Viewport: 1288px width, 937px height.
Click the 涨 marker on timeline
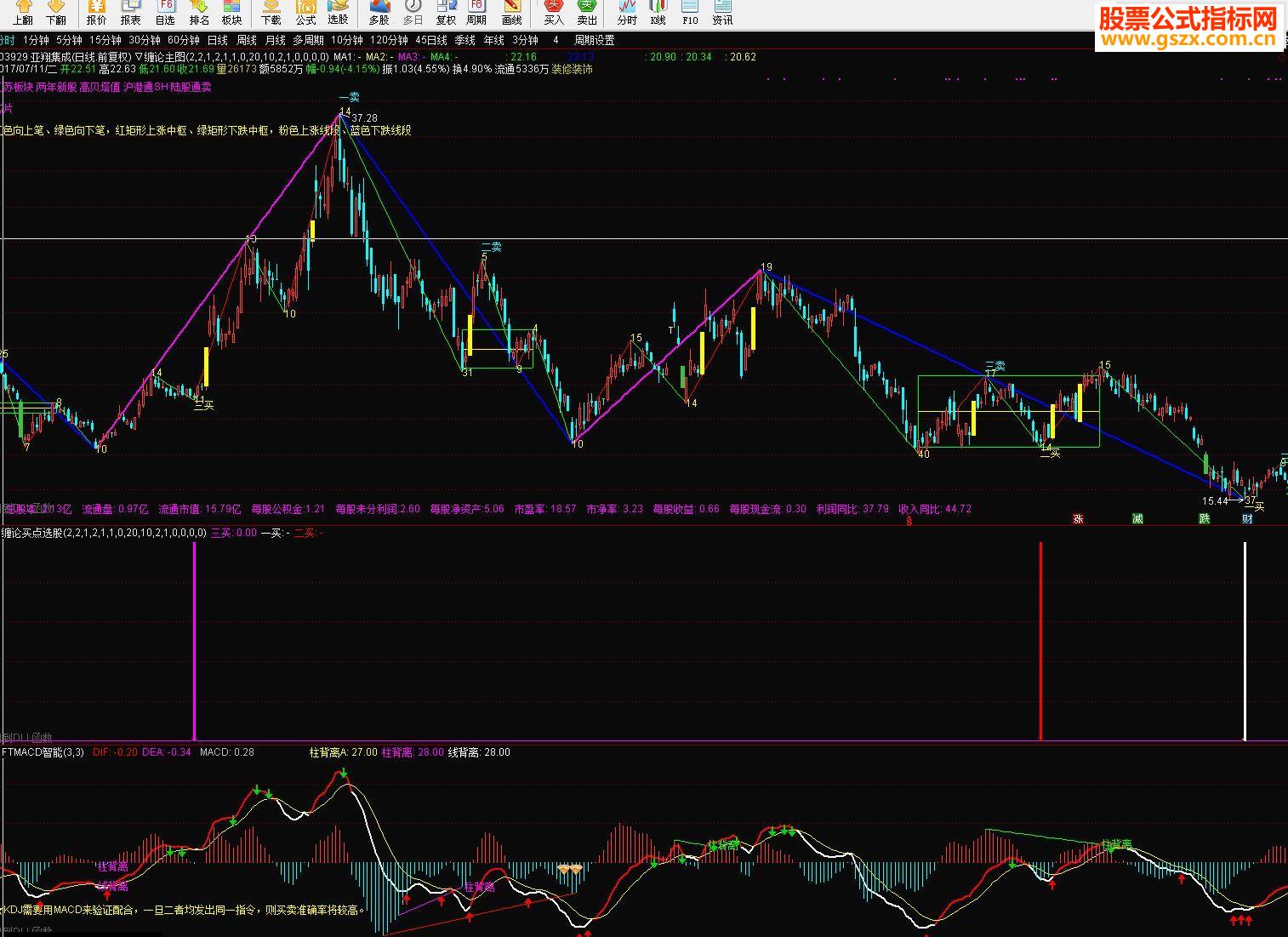point(1078,518)
